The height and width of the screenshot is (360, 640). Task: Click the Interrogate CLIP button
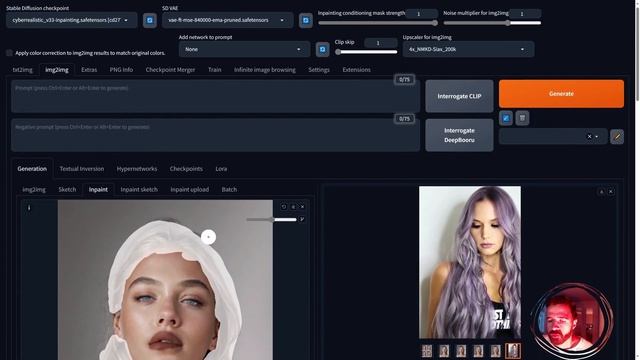459,96
